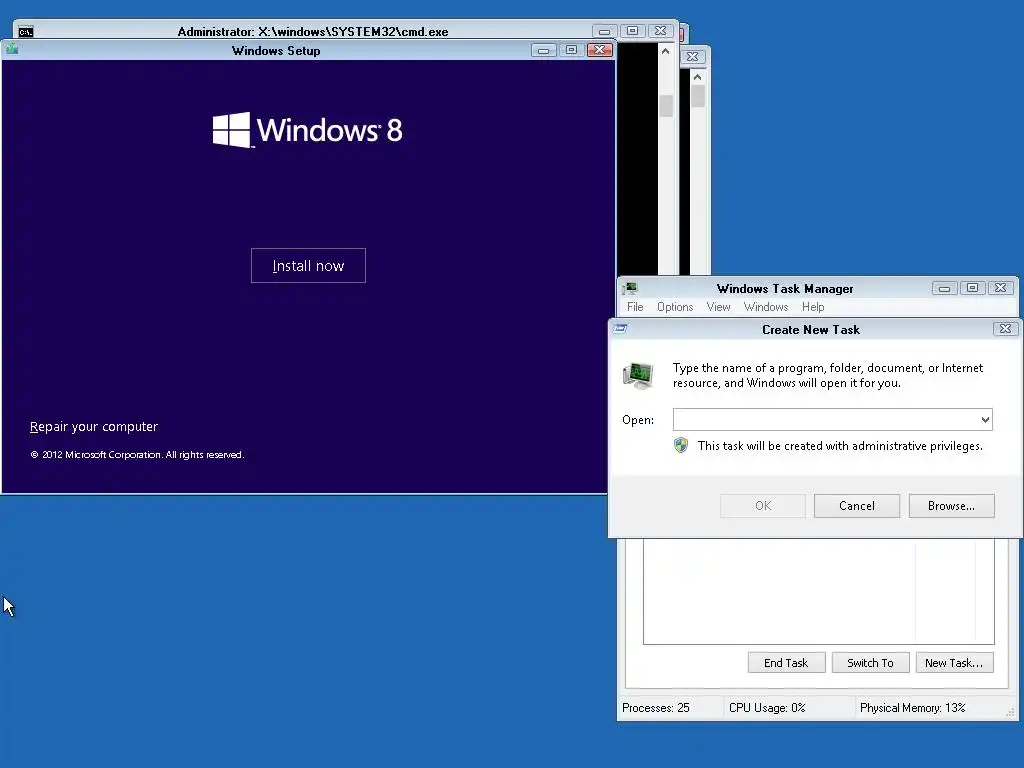Screen dimensions: 1024x768
Task: Click the 2012 Microsoft Corporation copyright text
Action: point(137,455)
